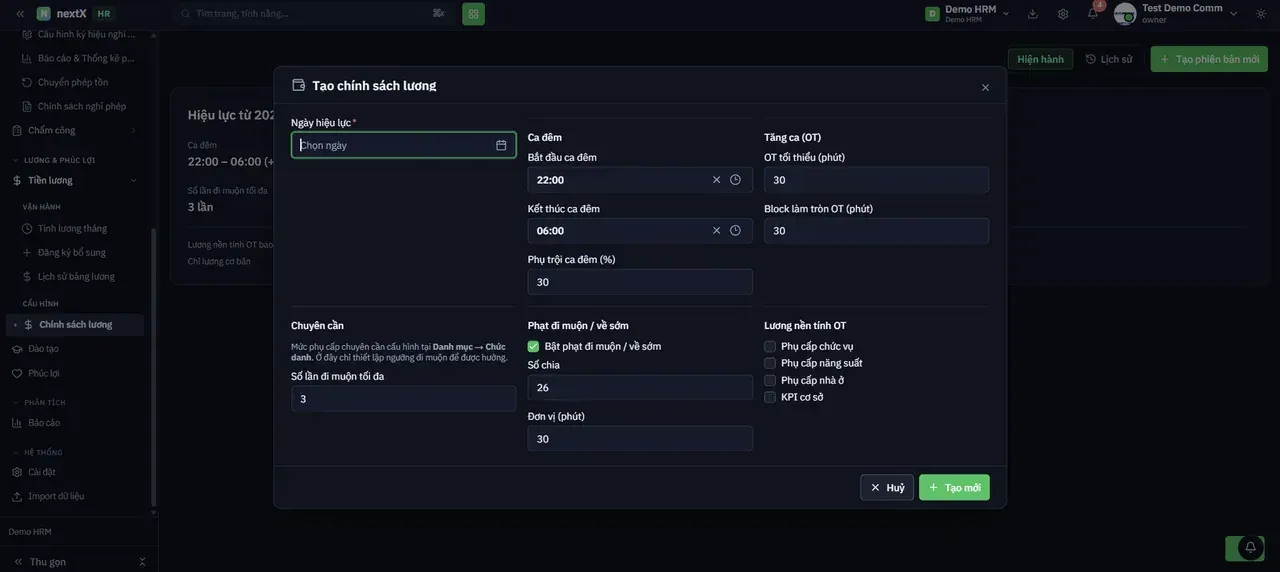Enable KPI cơ sở checkbox
The height and width of the screenshot is (572, 1280).
coord(770,398)
